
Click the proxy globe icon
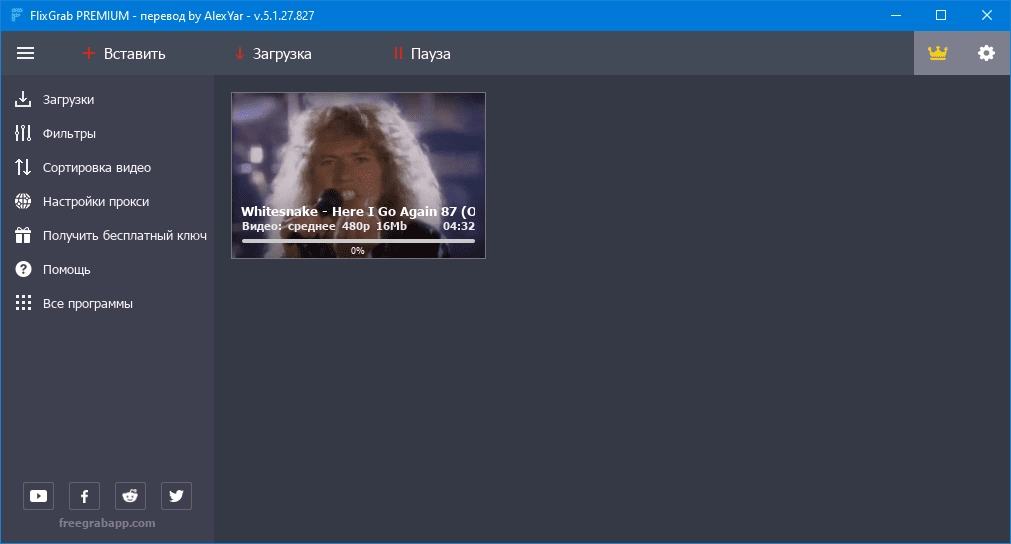tap(23, 202)
